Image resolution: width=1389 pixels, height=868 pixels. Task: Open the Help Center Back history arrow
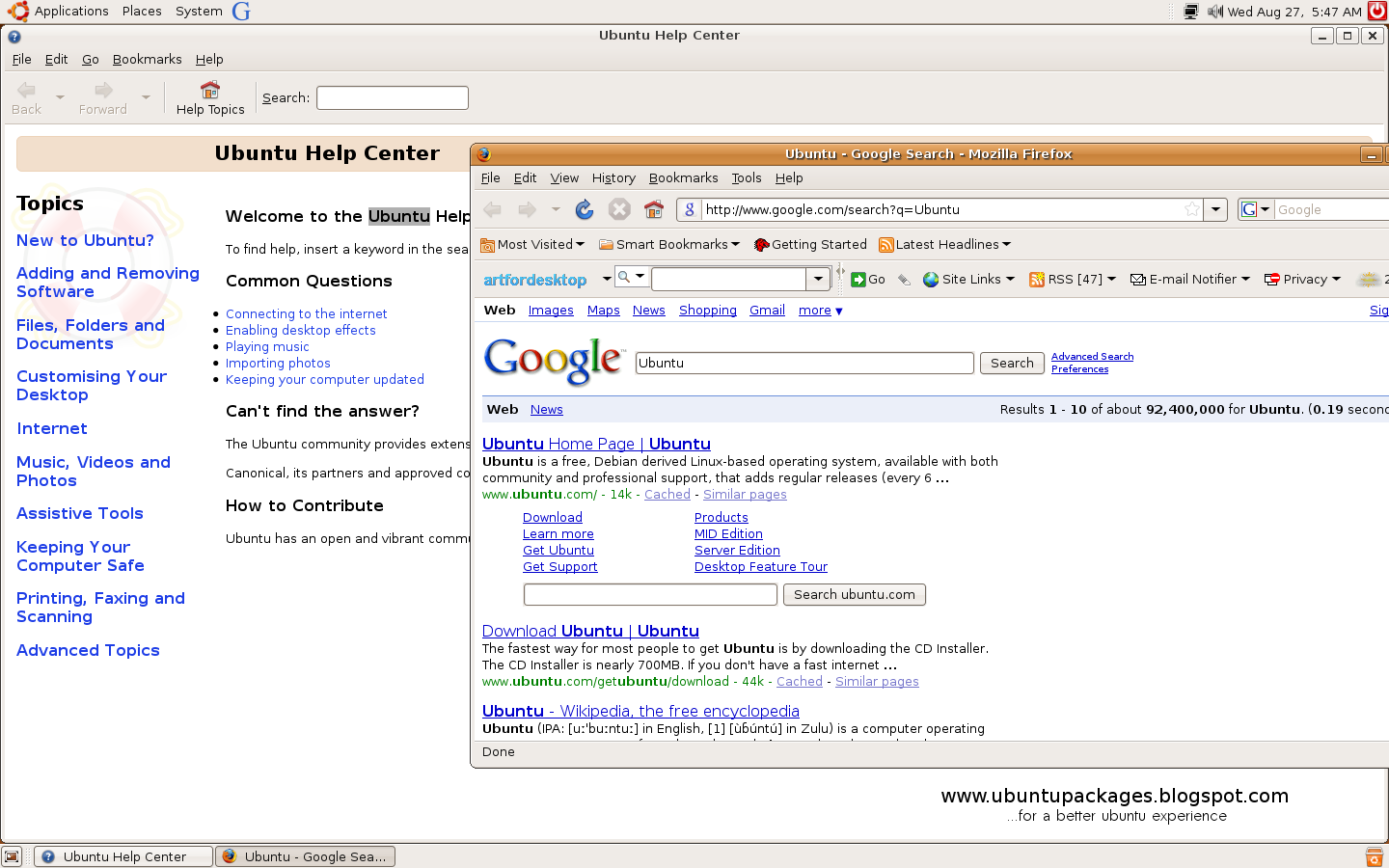pos(60,97)
